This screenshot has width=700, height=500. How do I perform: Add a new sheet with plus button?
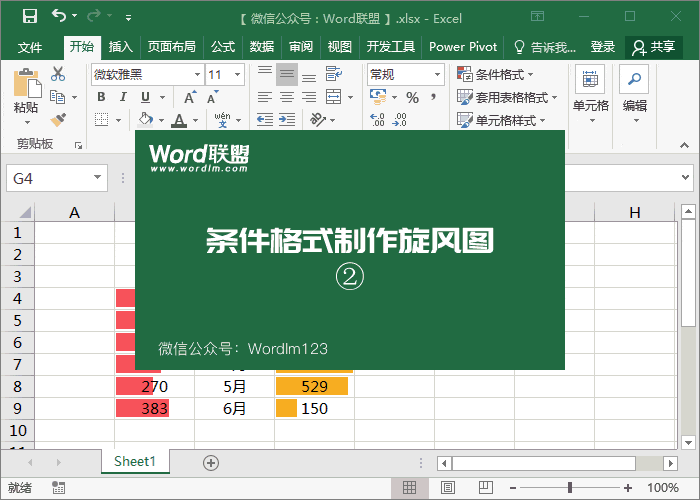211,463
